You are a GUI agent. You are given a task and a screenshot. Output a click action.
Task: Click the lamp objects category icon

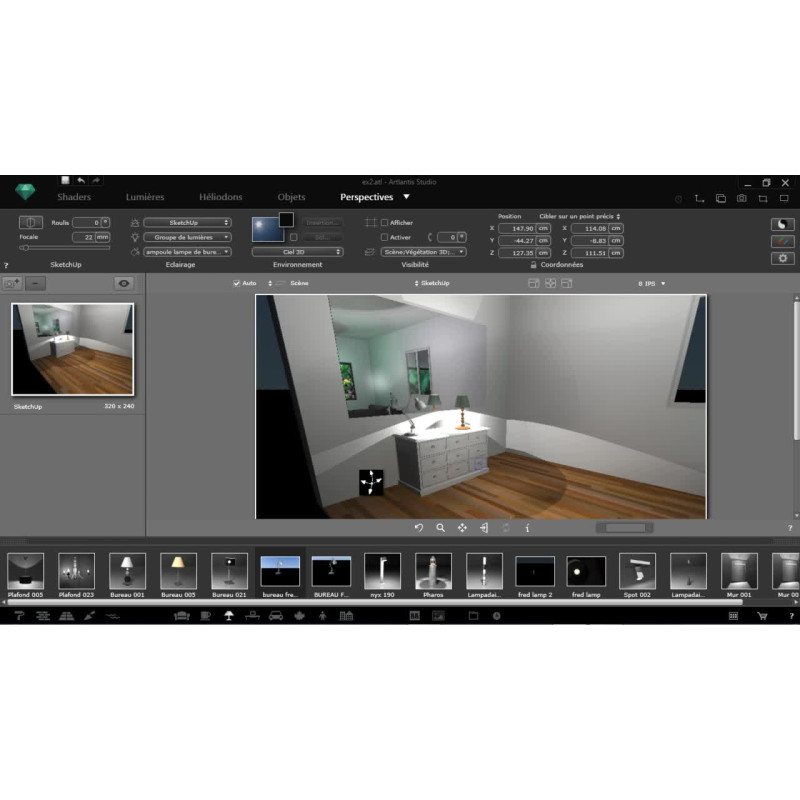coord(228,616)
